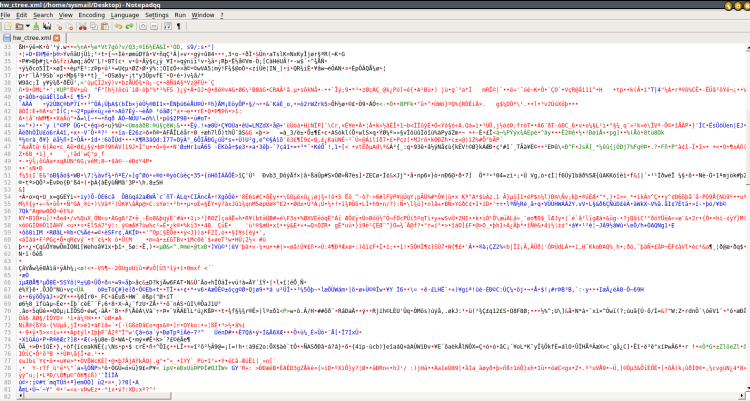Click the Zoom In toolbar icon

click(x=143, y=26)
